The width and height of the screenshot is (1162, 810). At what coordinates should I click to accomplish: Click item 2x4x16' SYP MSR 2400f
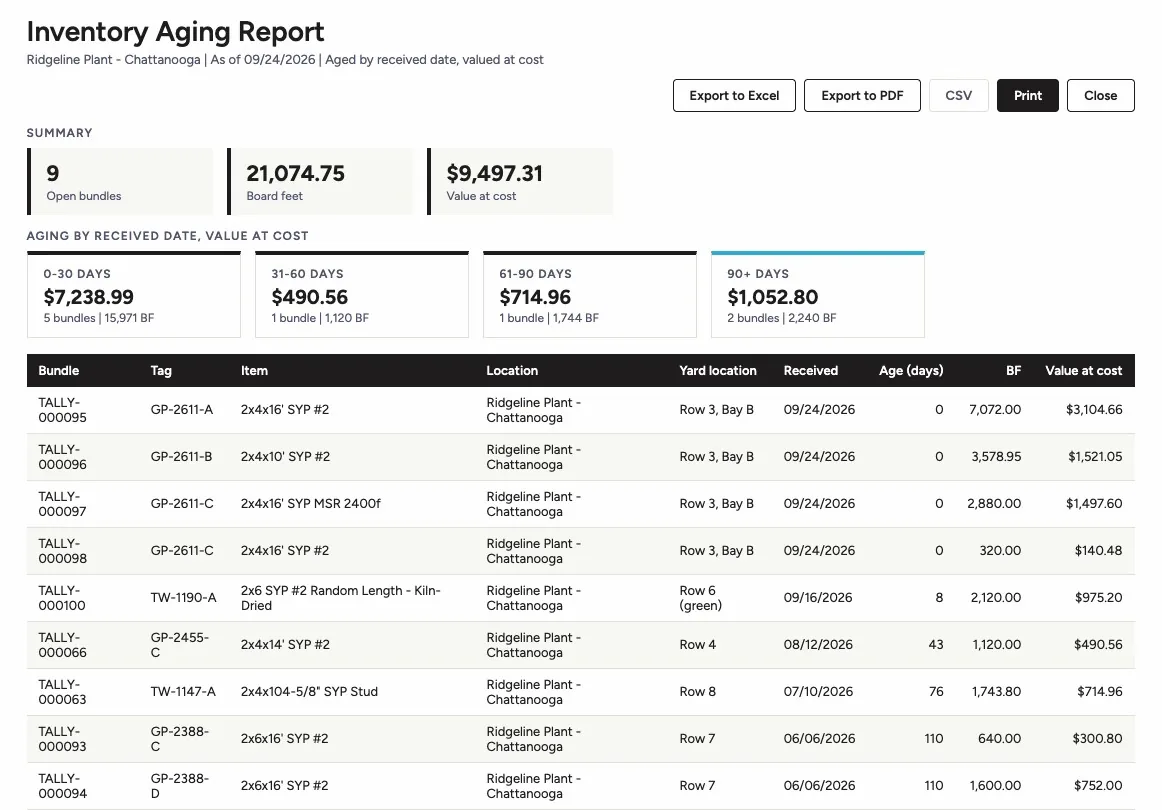pyautogui.click(x=311, y=504)
